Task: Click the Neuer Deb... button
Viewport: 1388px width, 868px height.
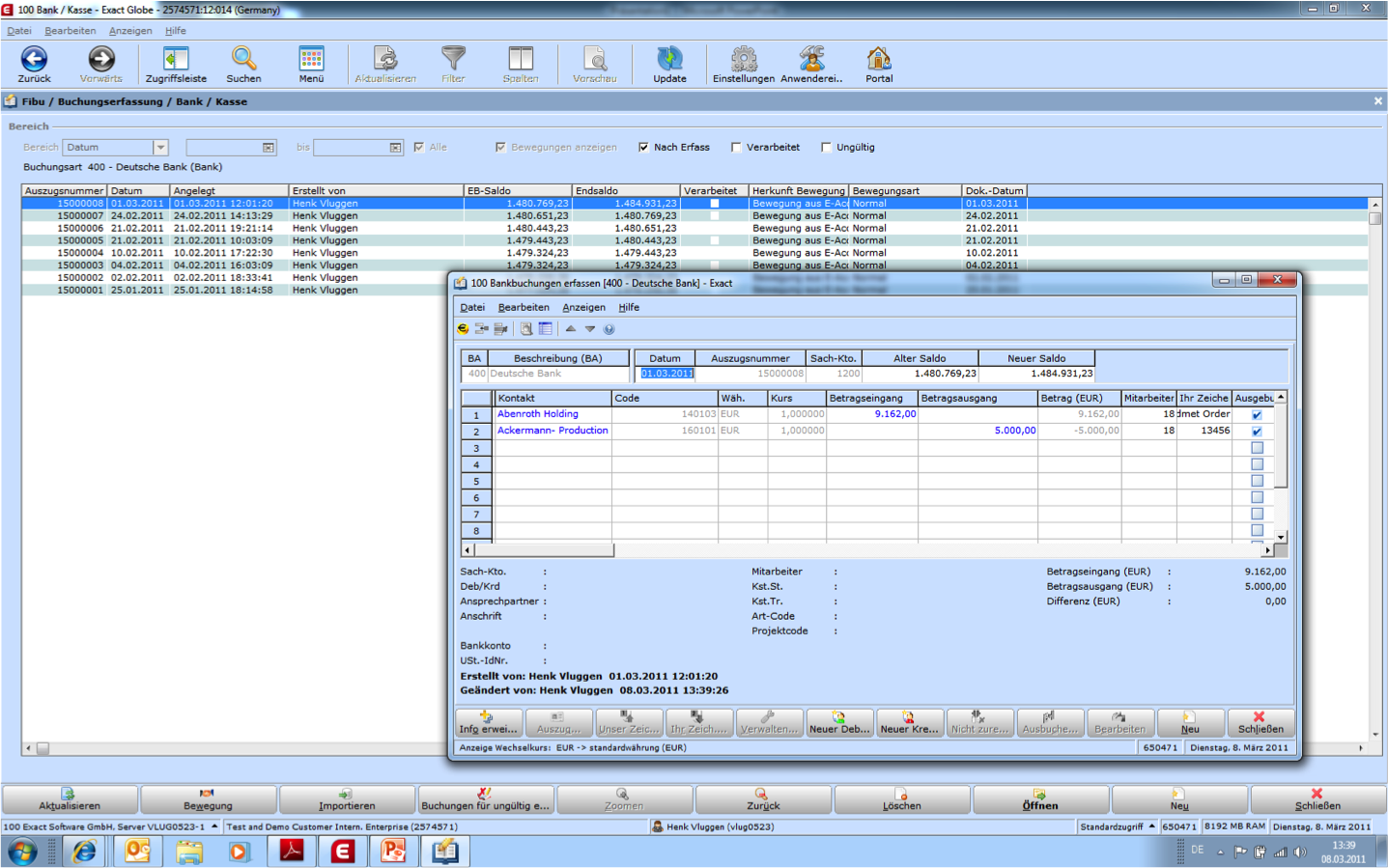Action: coord(839,723)
